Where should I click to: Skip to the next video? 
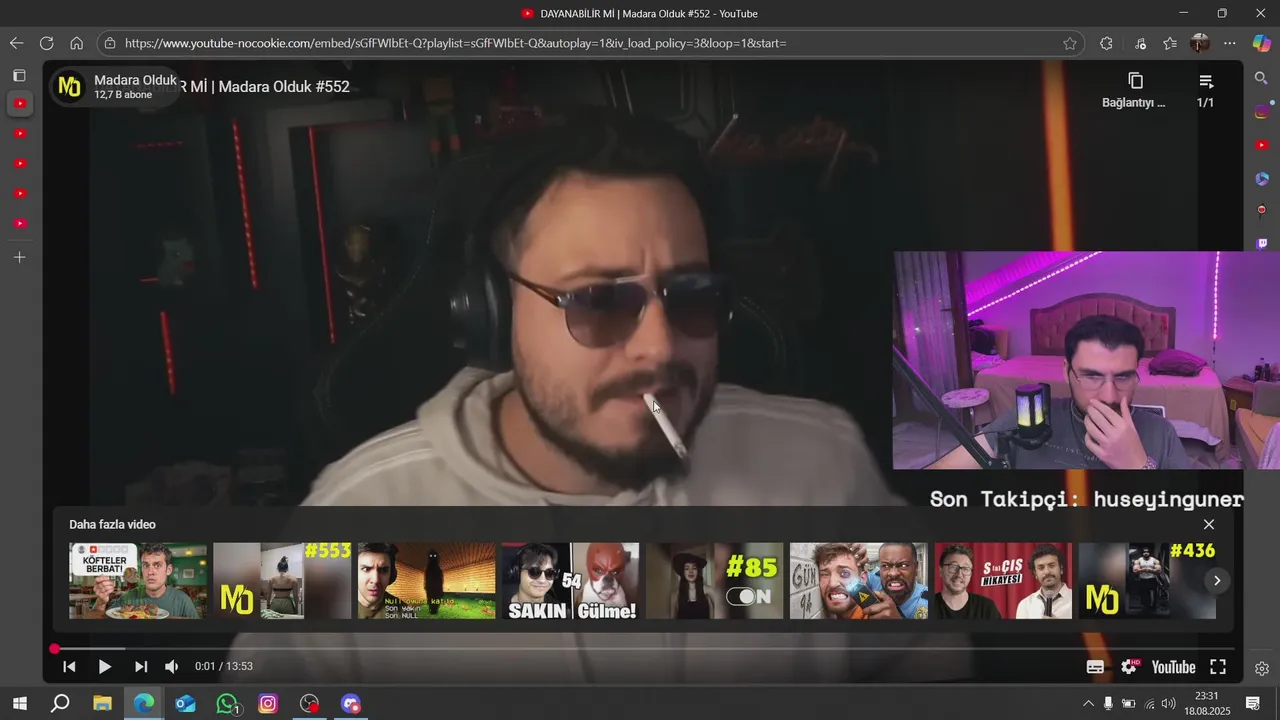click(141, 667)
